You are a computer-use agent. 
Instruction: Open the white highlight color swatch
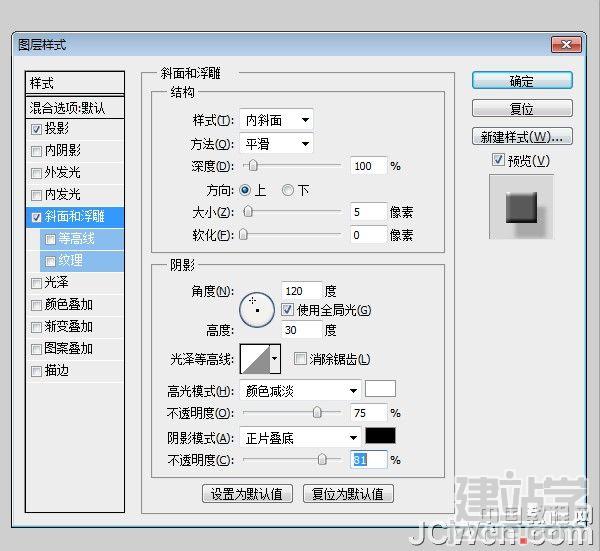(380, 389)
